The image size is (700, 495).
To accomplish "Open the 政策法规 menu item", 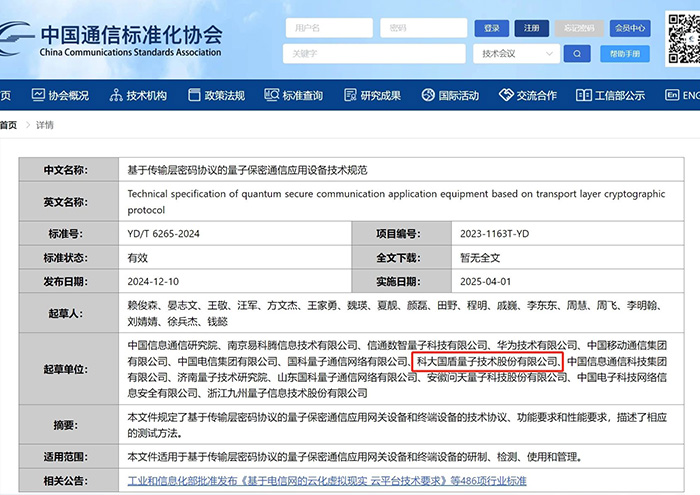I will pyautogui.click(x=216, y=95).
